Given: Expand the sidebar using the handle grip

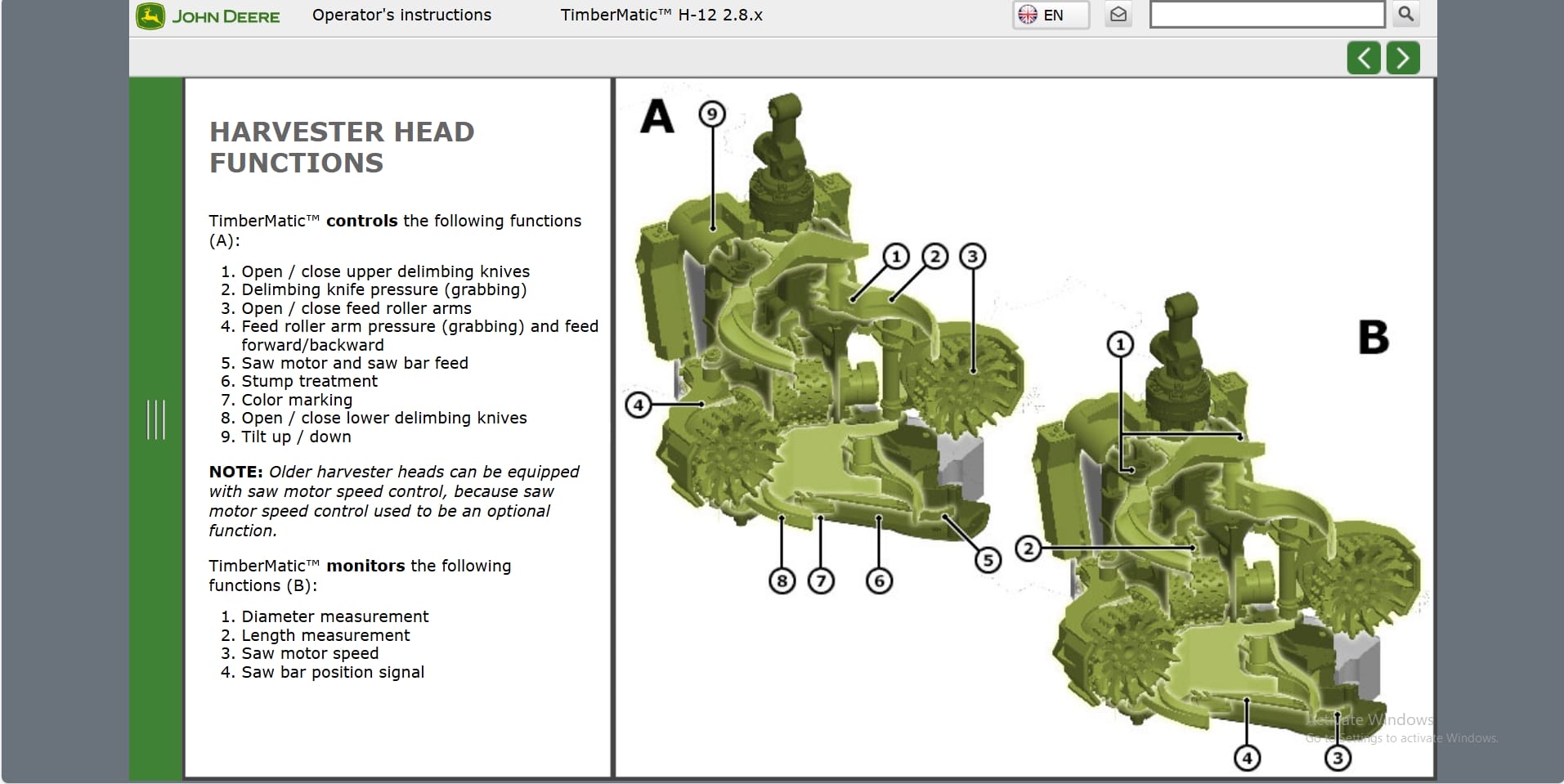Looking at the screenshot, I should [x=156, y=420].
